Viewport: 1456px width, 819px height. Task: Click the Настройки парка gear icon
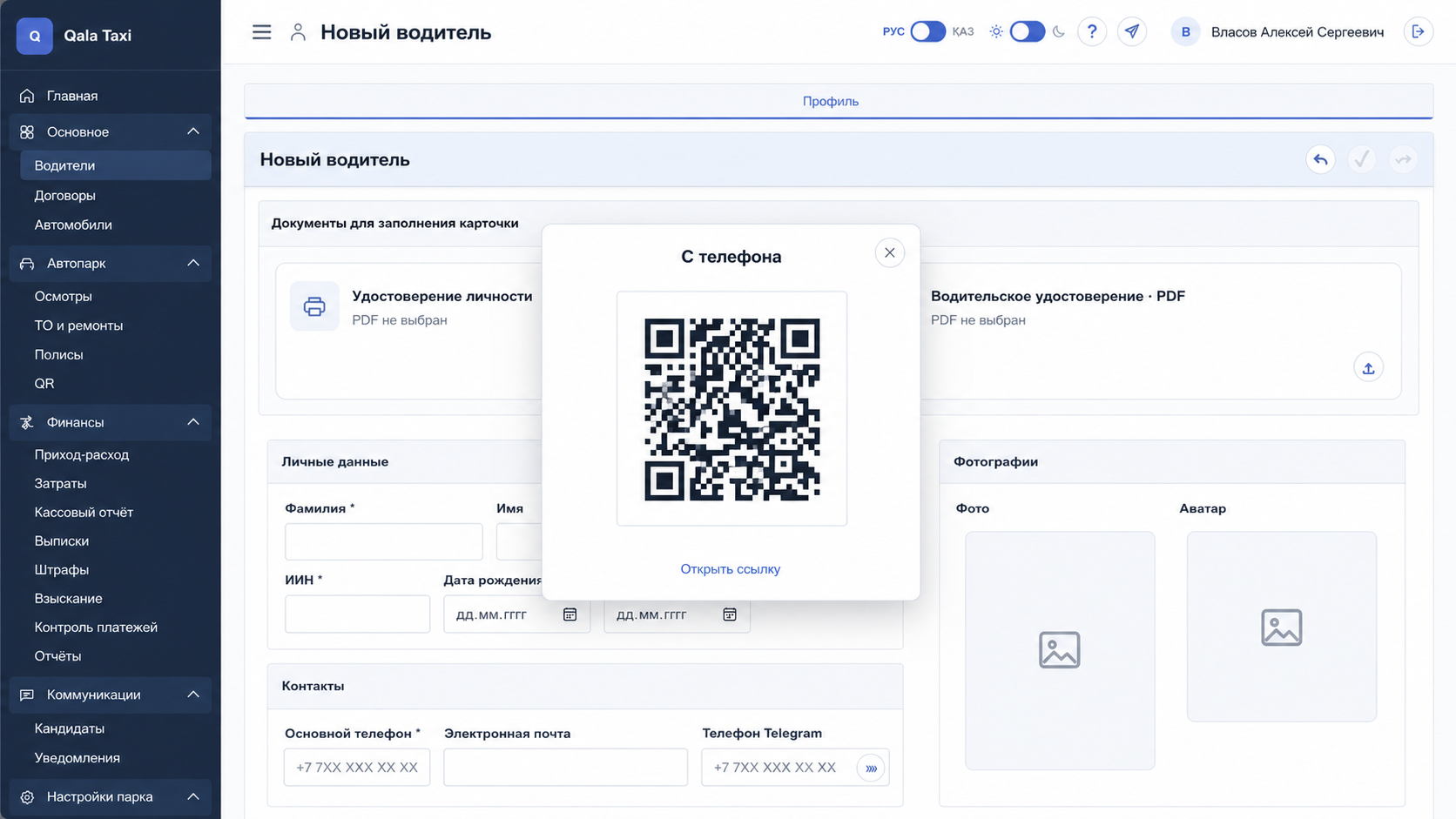pyautogui.click(x=27, y=797)
